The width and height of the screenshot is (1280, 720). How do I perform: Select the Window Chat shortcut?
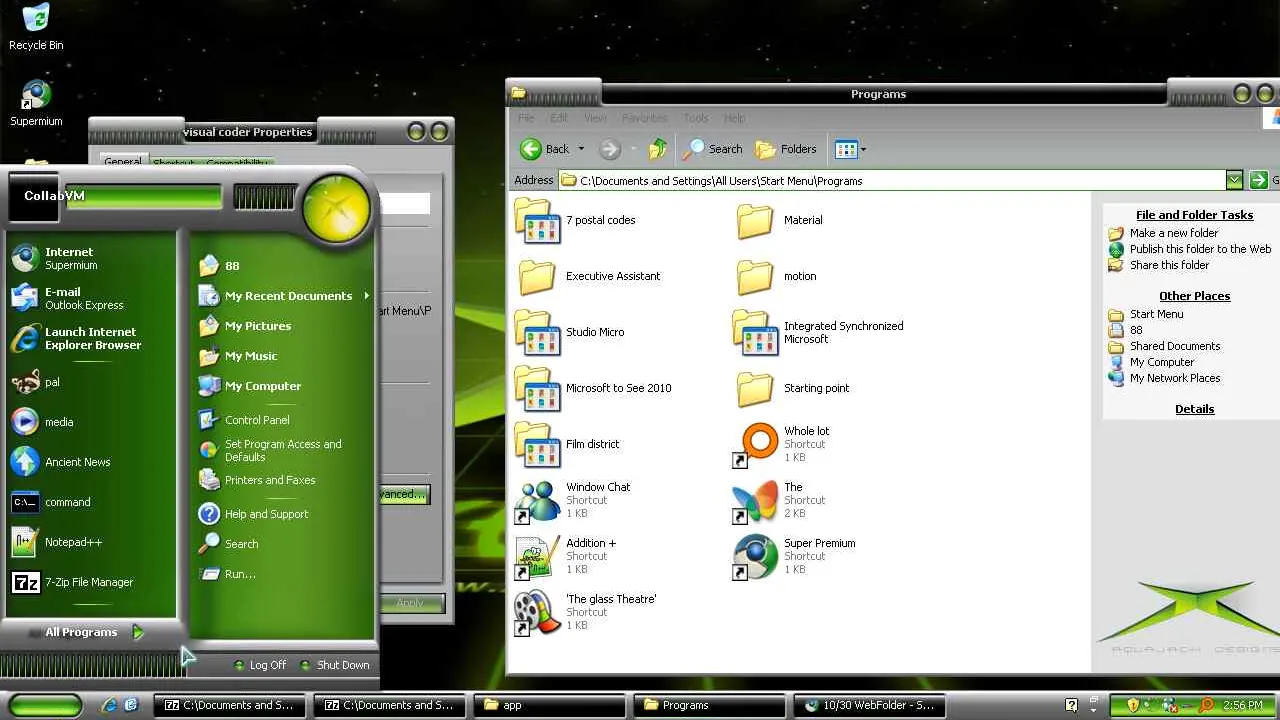(x=573, y=500)
